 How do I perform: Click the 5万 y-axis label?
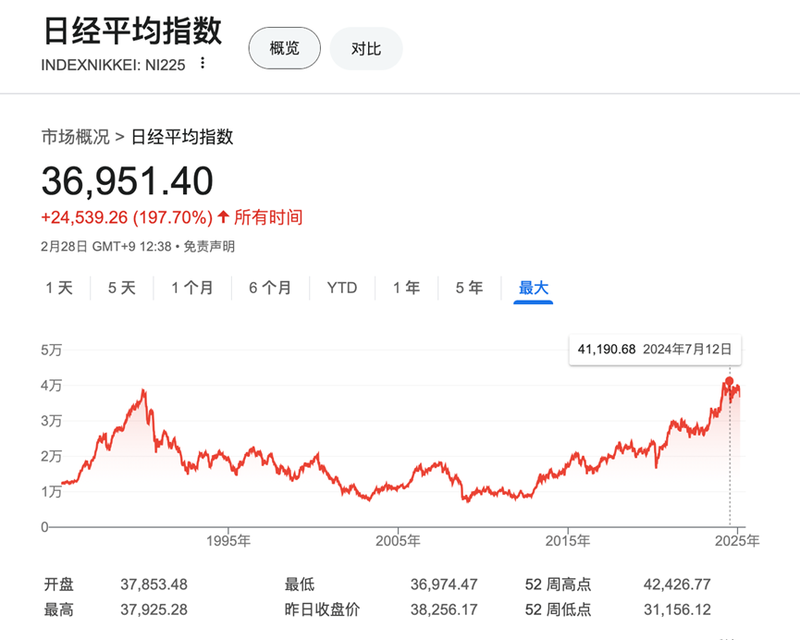pos(52,350)
